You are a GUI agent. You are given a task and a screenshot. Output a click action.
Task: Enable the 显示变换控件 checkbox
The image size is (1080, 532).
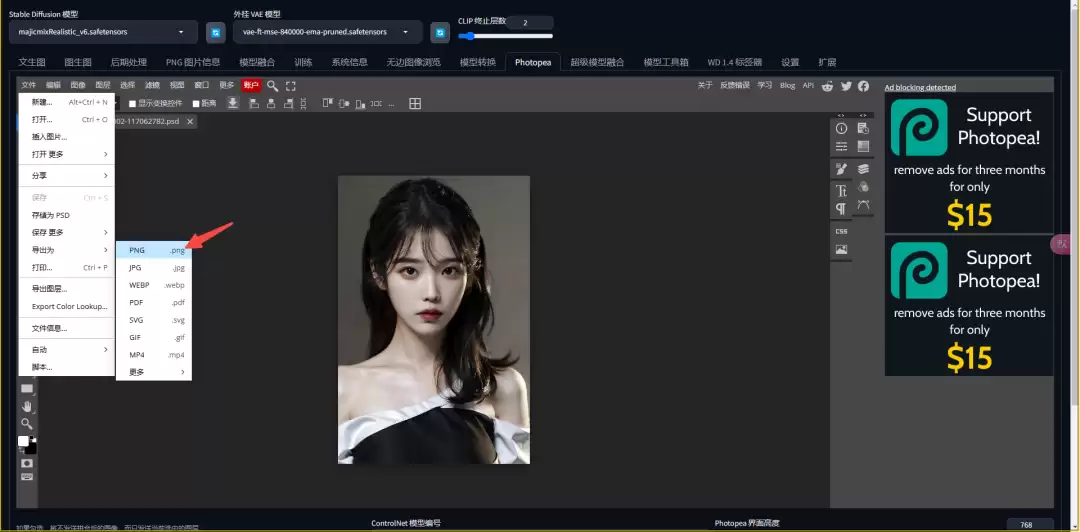pos(133,104)
